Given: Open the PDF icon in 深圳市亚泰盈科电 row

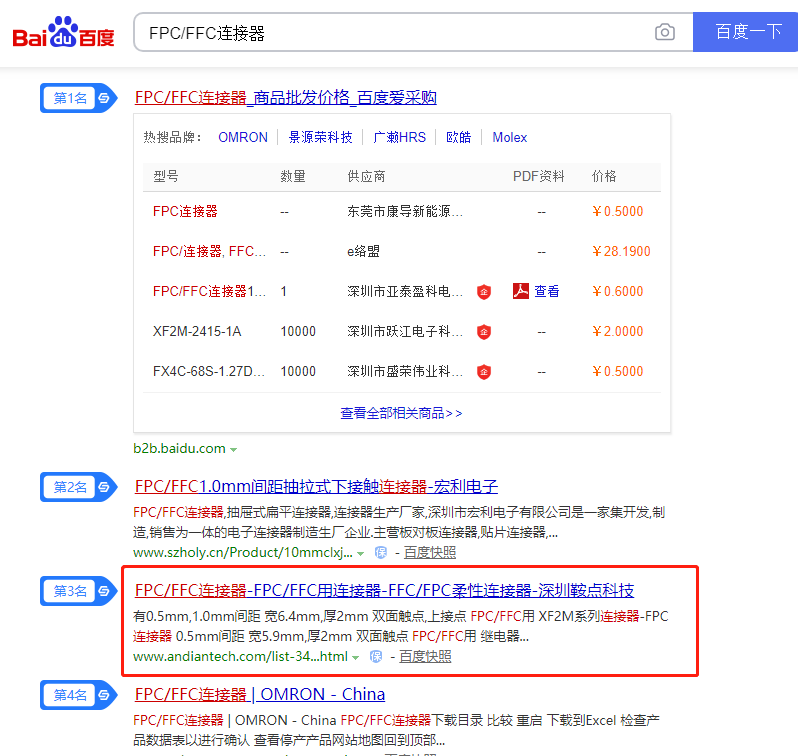Looking at the screenshot, I should pos(521,291).
